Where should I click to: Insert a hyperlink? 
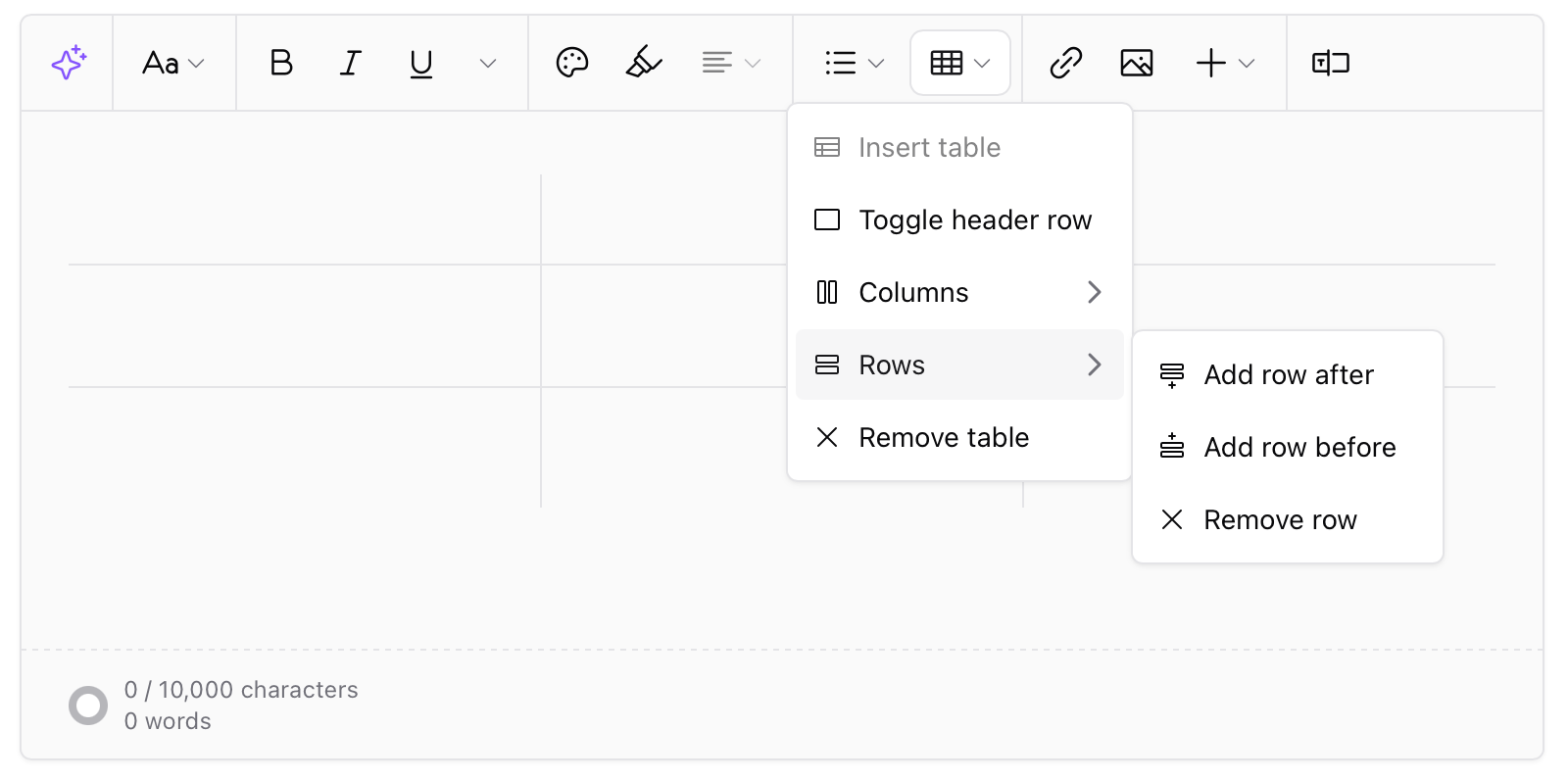pos(1065,63)
